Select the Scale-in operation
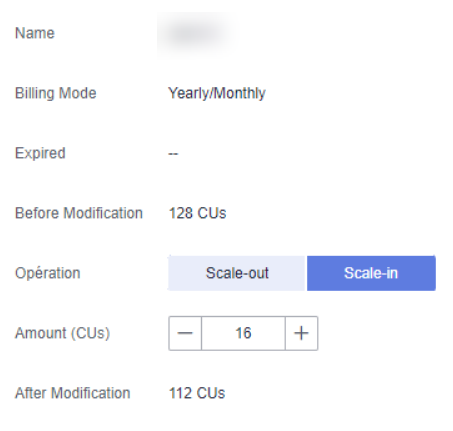This screenshot has width=453, height=431. [371, 273]
